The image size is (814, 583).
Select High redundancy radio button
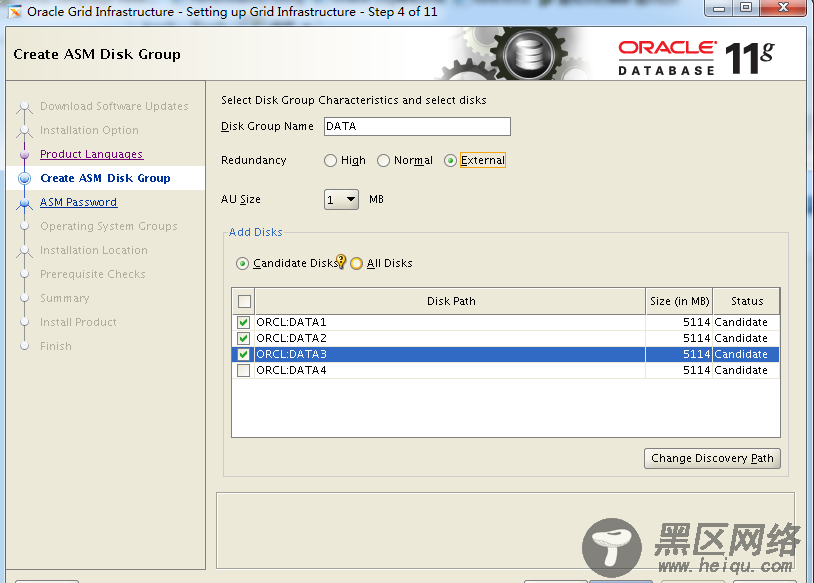coord(331,160)
